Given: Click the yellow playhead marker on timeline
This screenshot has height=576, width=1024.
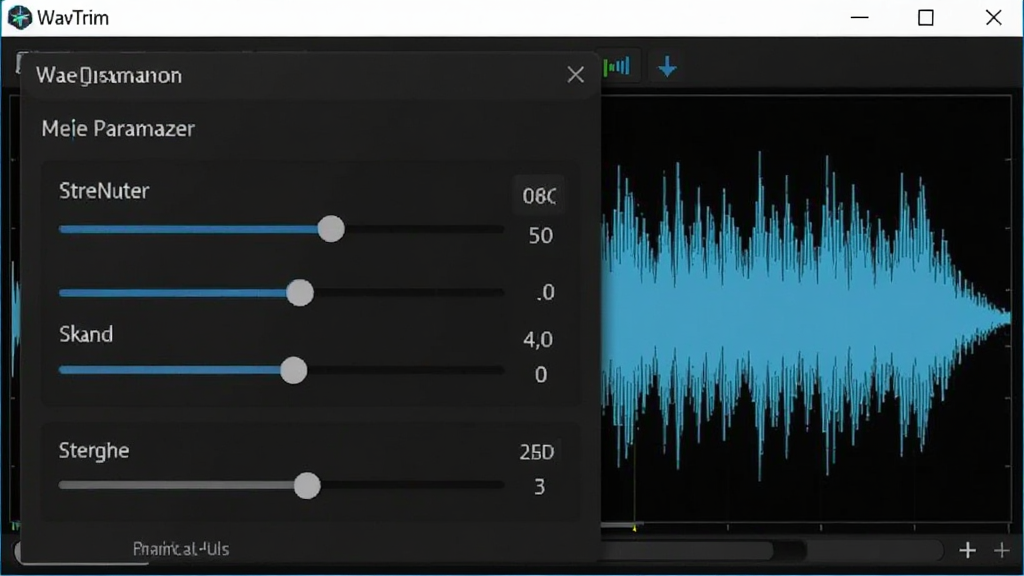Looking at the screenshot, I should pyautogui.click(x=634, y=527).
